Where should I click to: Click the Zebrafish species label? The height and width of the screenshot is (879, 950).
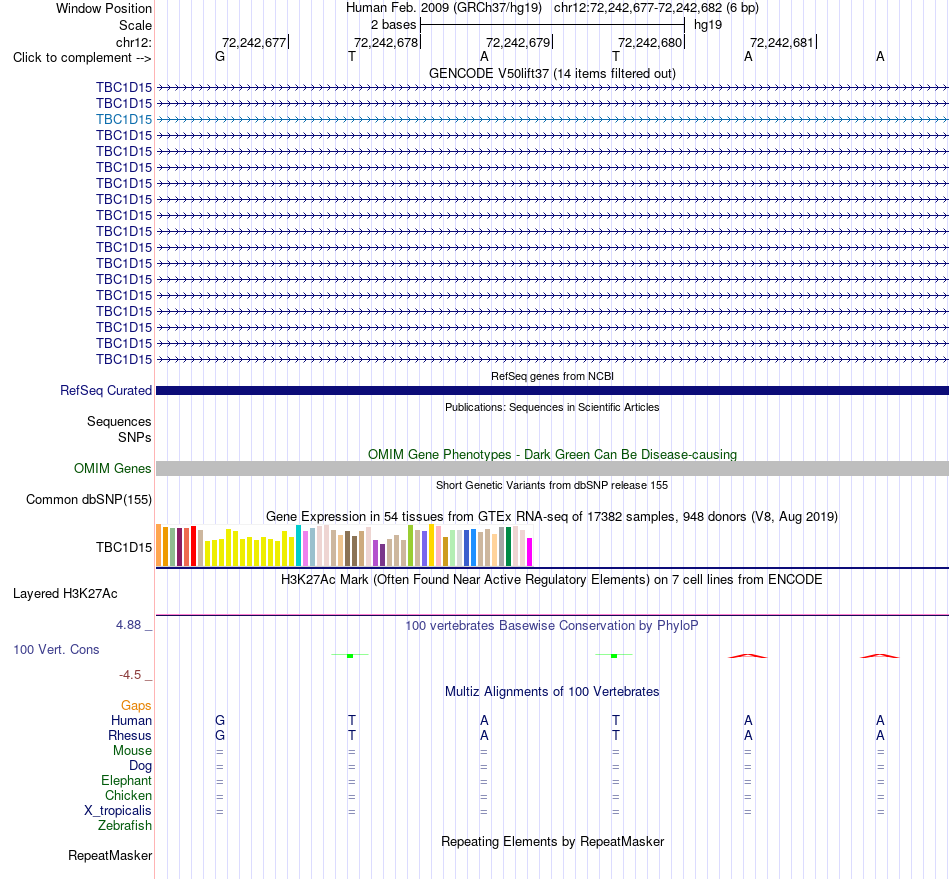pyautogui.click(x=125, y=826)
